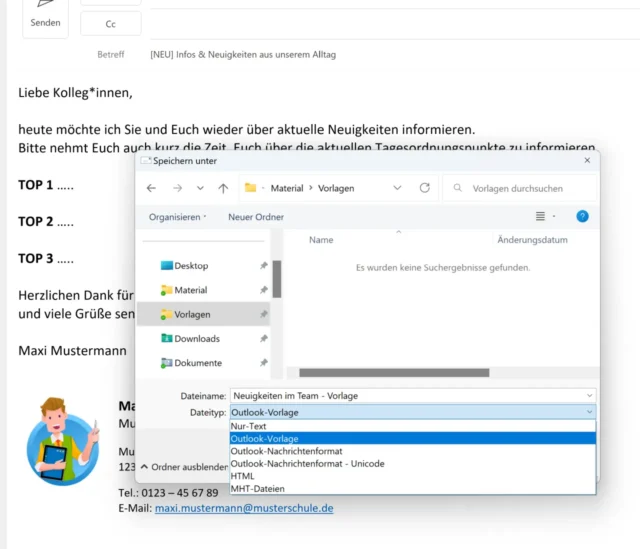Image resolution: width=640 pixels, height=549 pixels.
Task: Select HTML from Dateityp list
Action: 244,476
